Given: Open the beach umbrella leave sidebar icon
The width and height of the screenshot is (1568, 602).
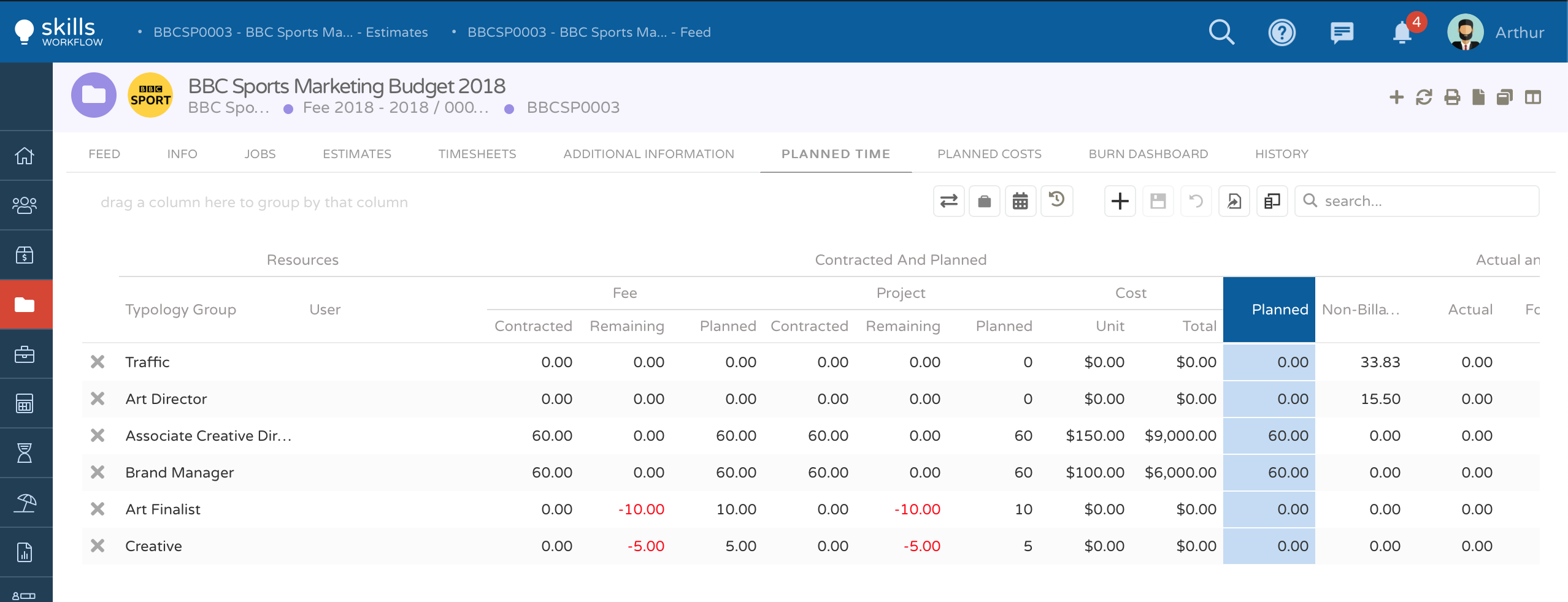Looking at the screenshot, I should pyautogui.click(x=25, y=503).
